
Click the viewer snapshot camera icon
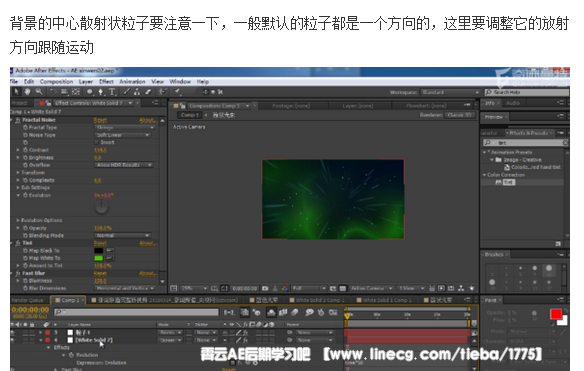click(x=265, y=288)
